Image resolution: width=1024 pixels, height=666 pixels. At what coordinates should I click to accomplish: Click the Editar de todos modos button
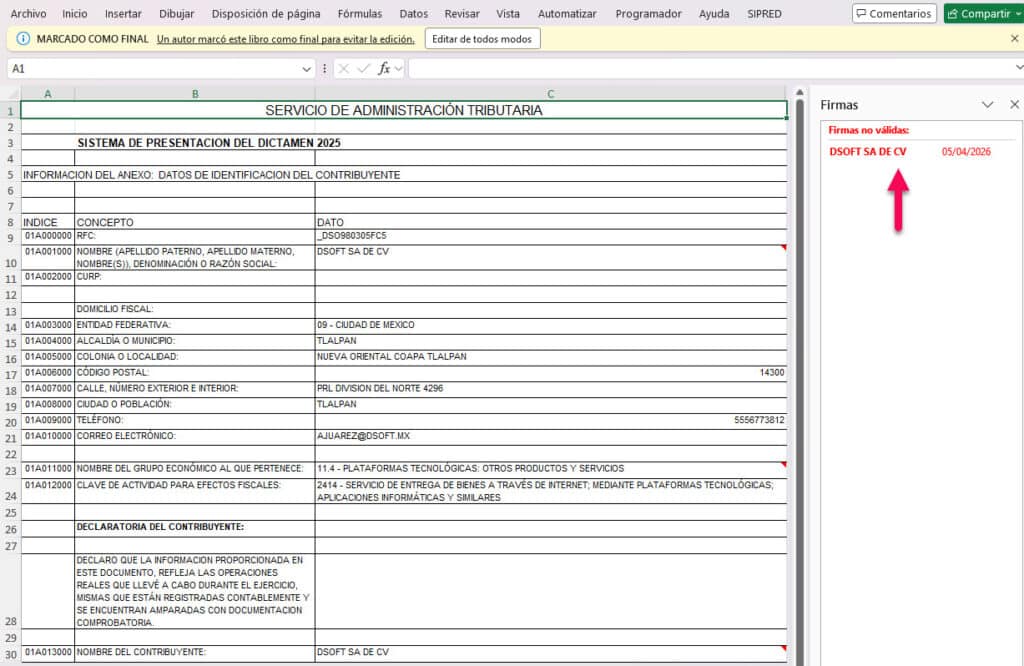click(483, 39)
